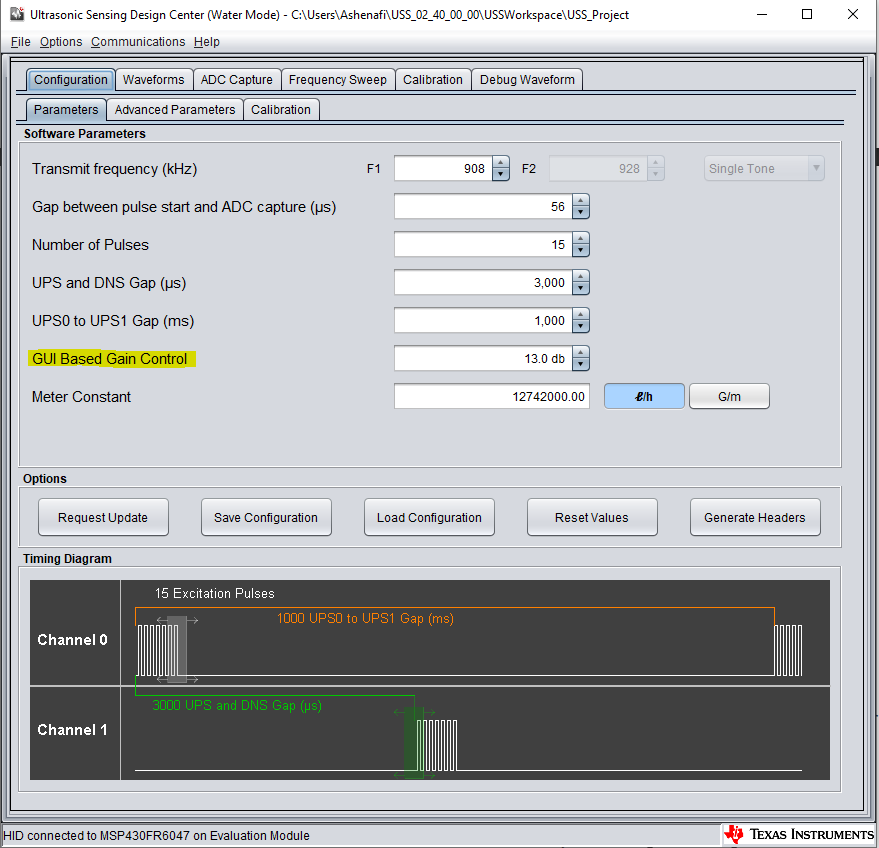
Task: Click the Channel 0 ADC capture window marker
Action: 177,649
